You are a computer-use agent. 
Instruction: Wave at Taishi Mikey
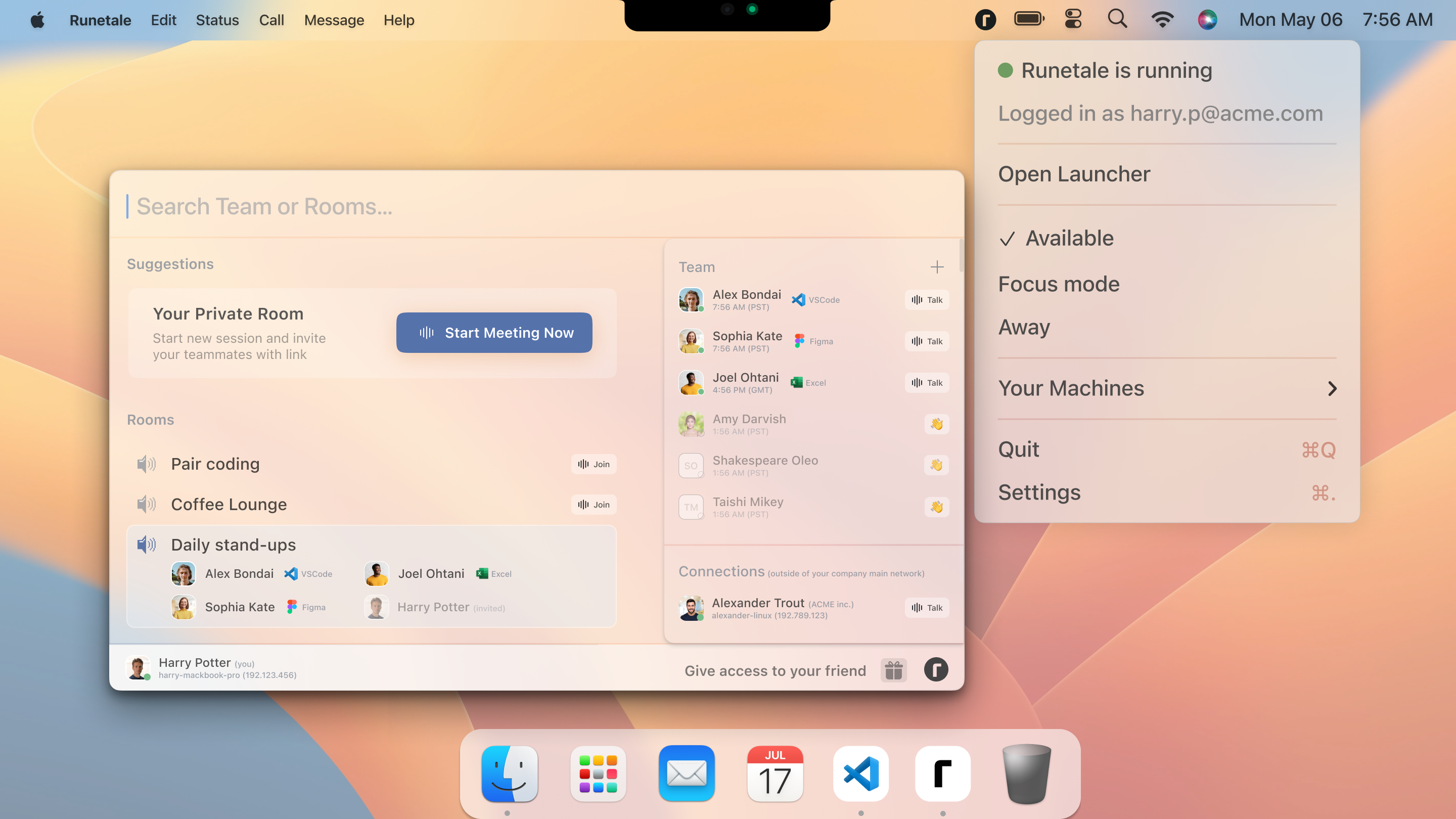[x=937, y=507]
